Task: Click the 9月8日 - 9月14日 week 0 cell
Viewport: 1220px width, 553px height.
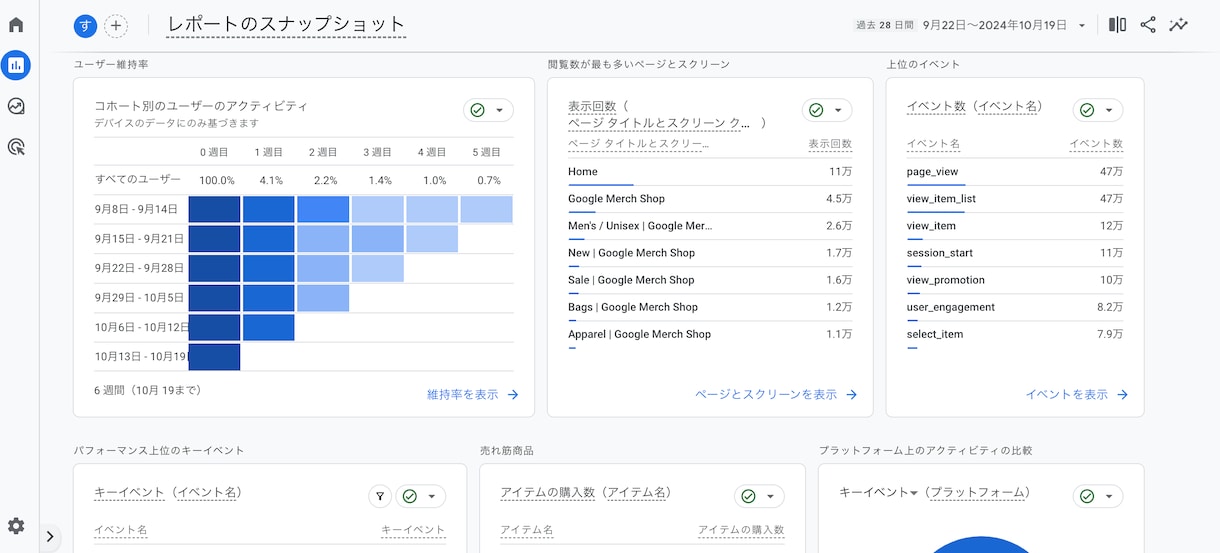Action: (214, 209)
